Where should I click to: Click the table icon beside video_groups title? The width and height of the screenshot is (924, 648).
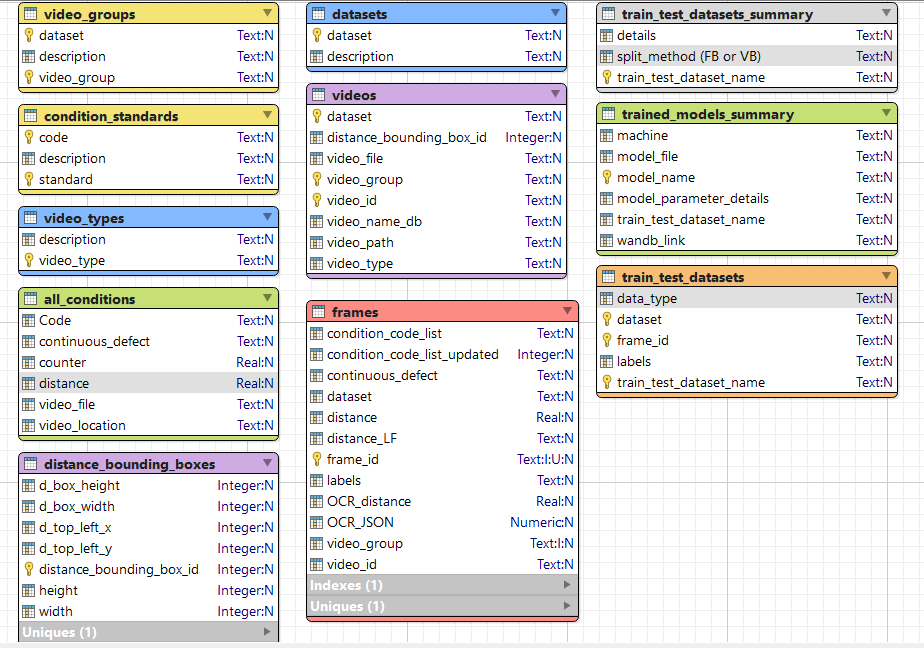click(31, 14)
